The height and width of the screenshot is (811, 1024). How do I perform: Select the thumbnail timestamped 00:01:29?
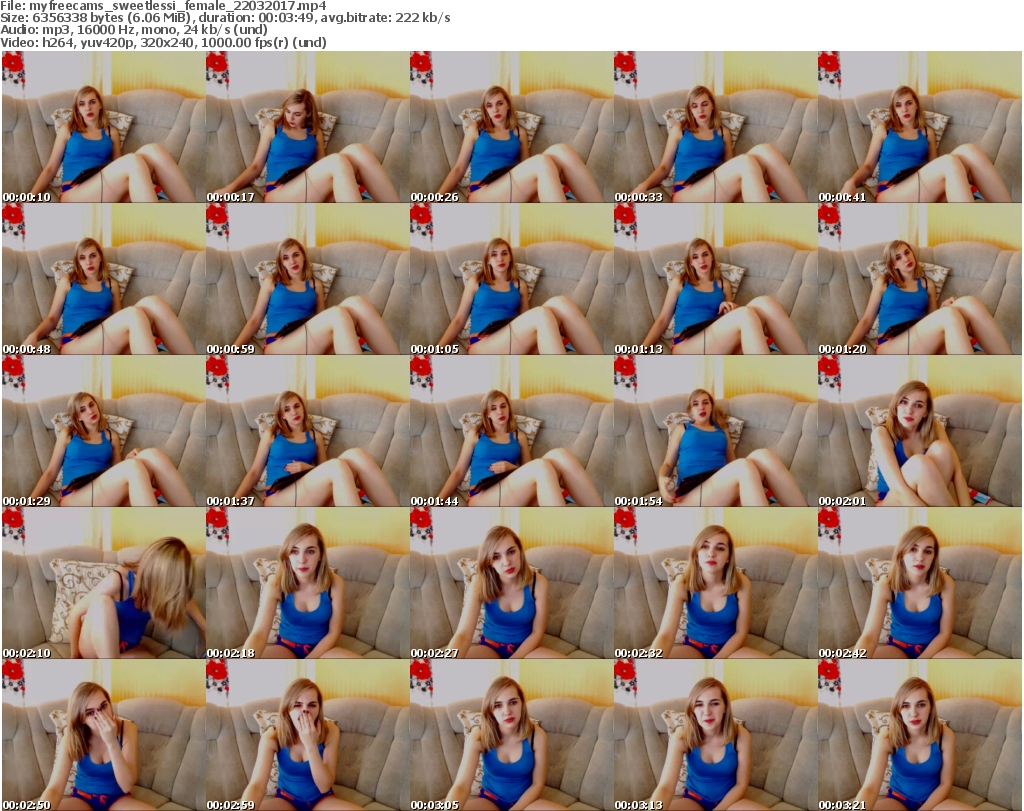pos(103,431)
